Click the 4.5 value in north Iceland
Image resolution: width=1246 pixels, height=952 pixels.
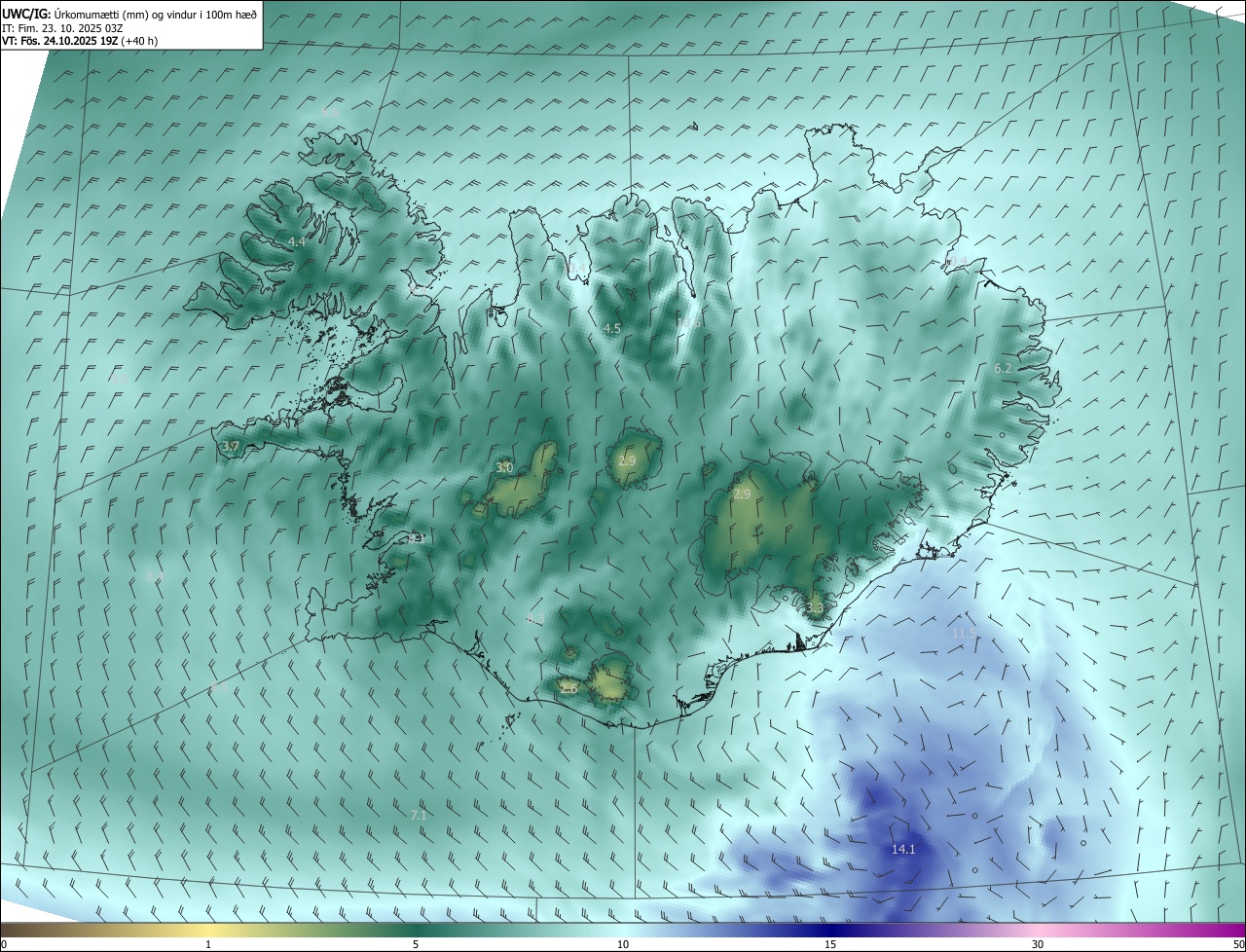pyautogui.click(x=611, y=329)
